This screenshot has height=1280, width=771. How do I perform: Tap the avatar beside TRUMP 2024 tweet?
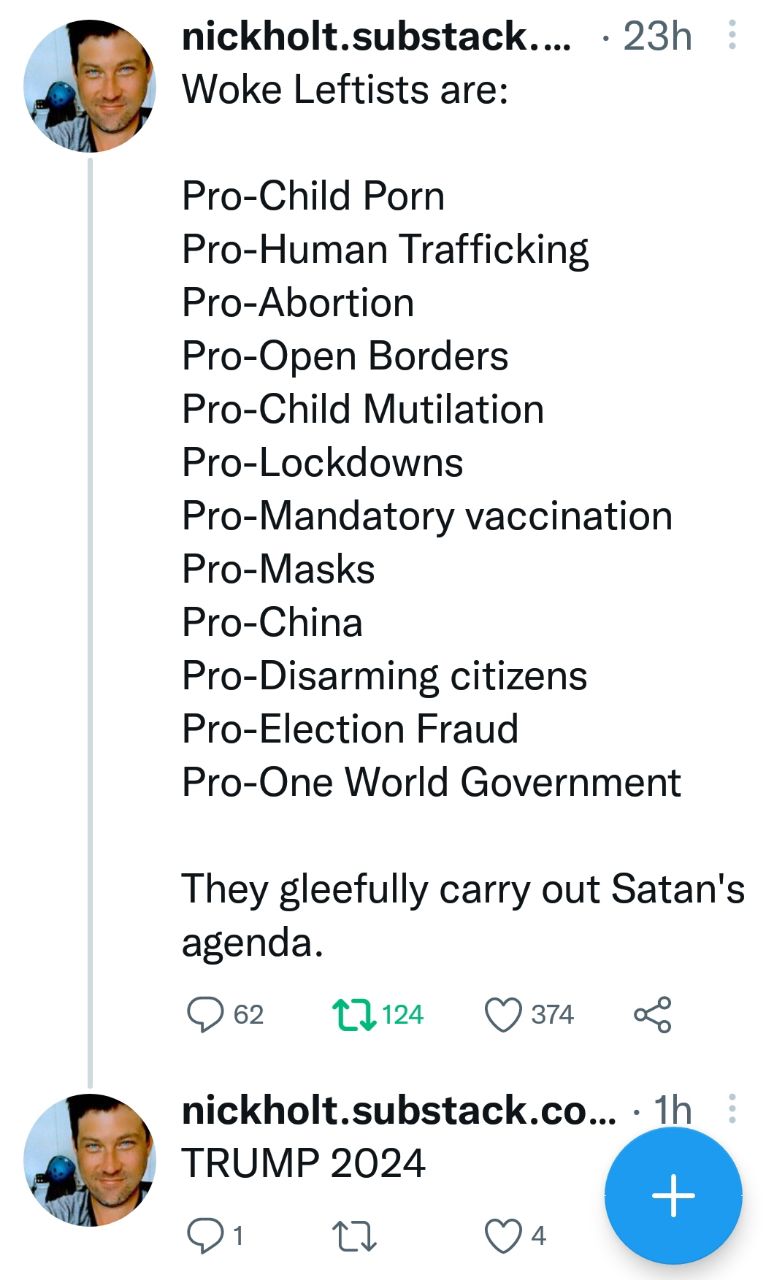coord(89,1158)
